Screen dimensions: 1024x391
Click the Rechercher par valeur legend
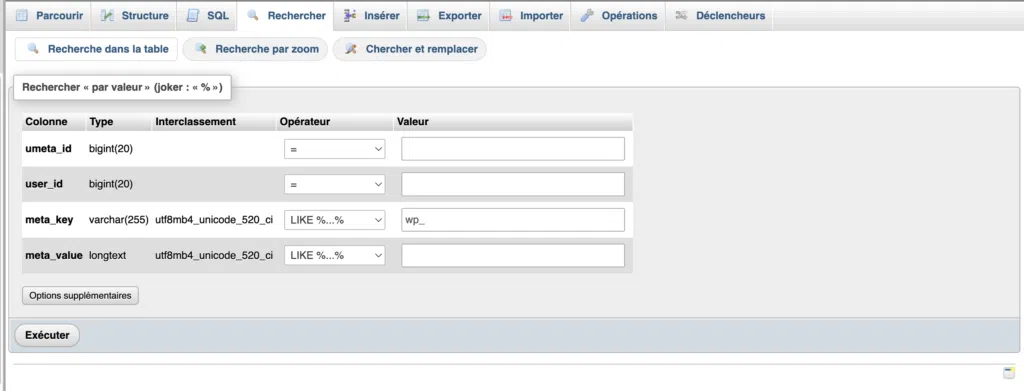pos(122,87)
